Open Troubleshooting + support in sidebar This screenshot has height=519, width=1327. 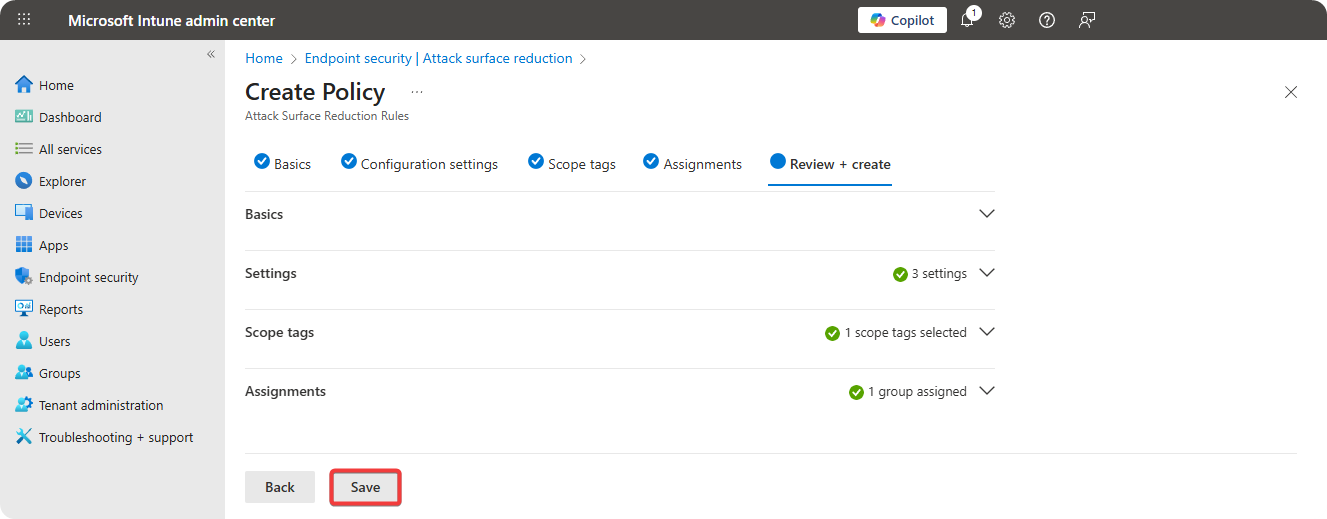115,437
